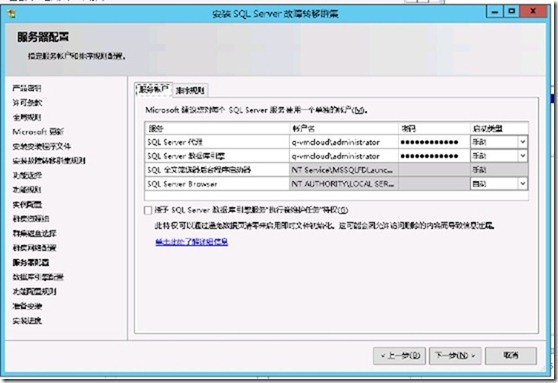The image size is (558, 383).
Task: Select 数据库引擎配置 step in left sidebar
Action: (x=38, y=277)
